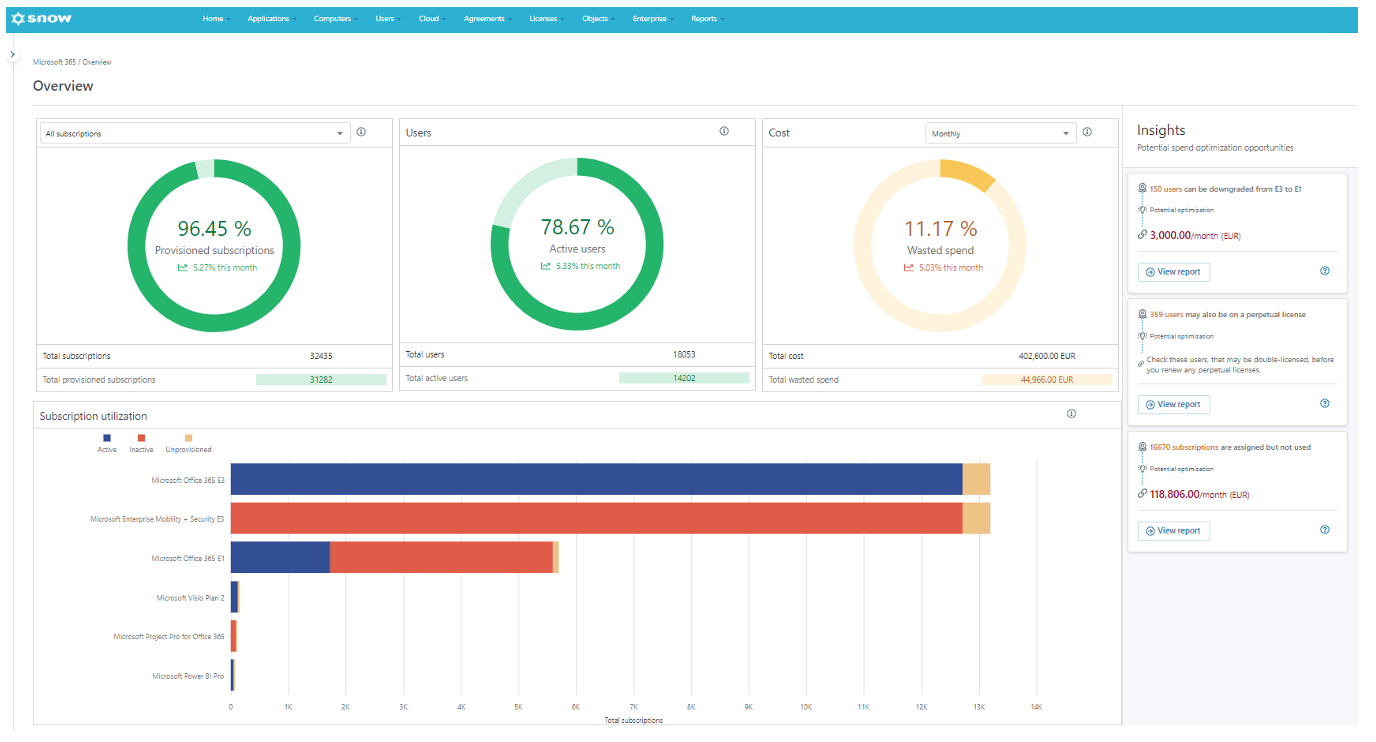The image size is (1376, 742).
Task: Click the Snow logo in the header
Action: coord(42,18)
